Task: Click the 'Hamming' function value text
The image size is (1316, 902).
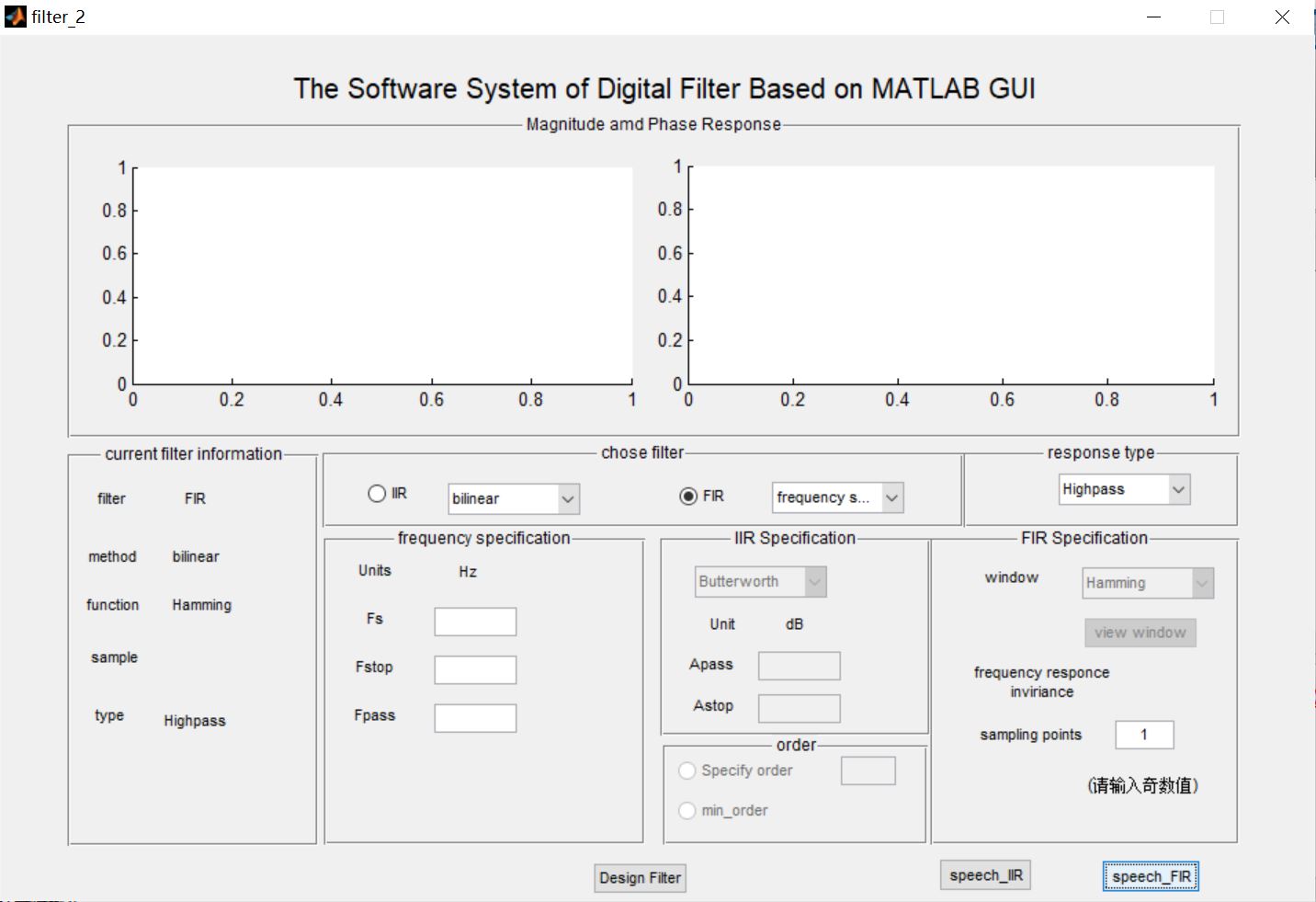Action: 201,605
